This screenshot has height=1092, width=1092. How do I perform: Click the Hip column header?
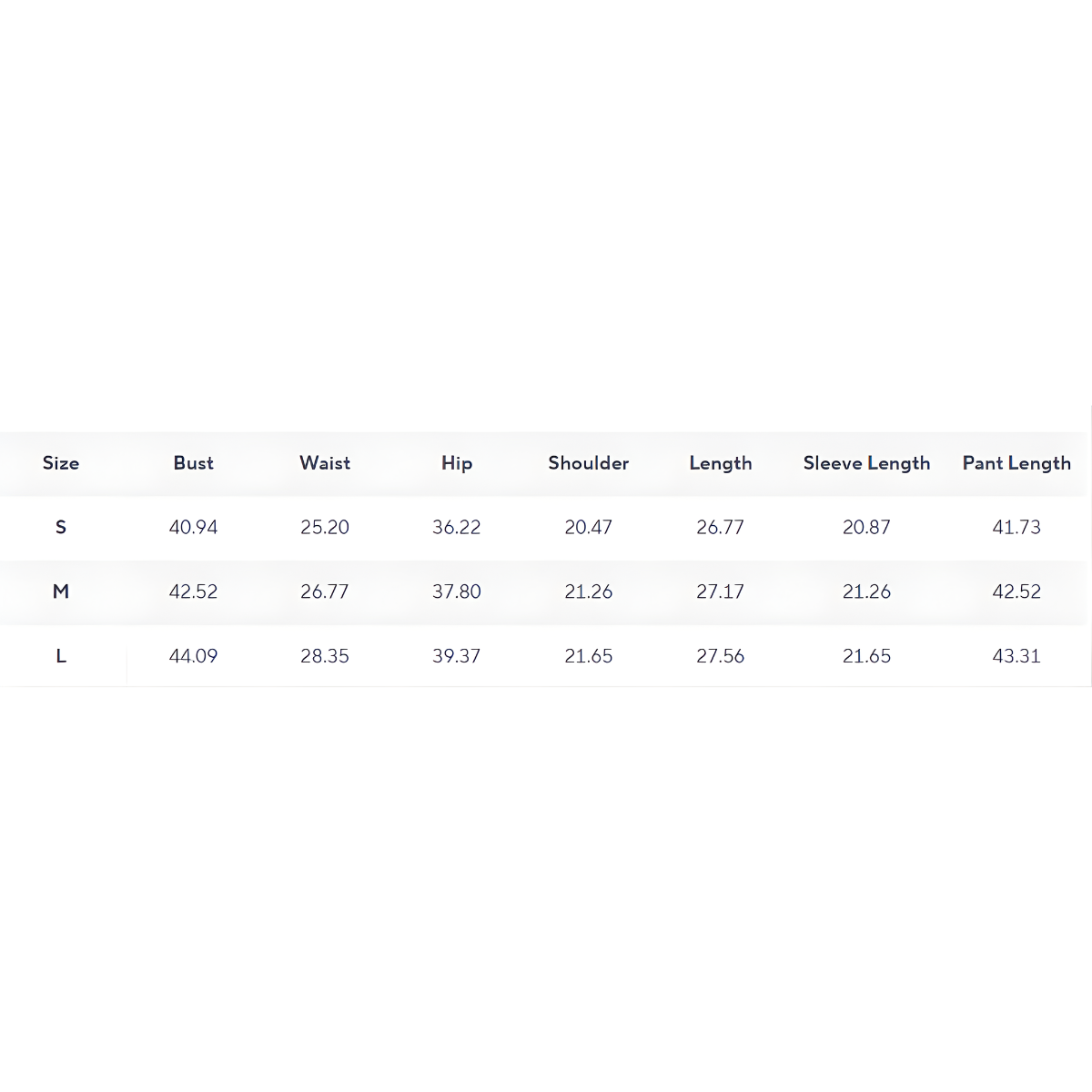(x=457, y=463)
